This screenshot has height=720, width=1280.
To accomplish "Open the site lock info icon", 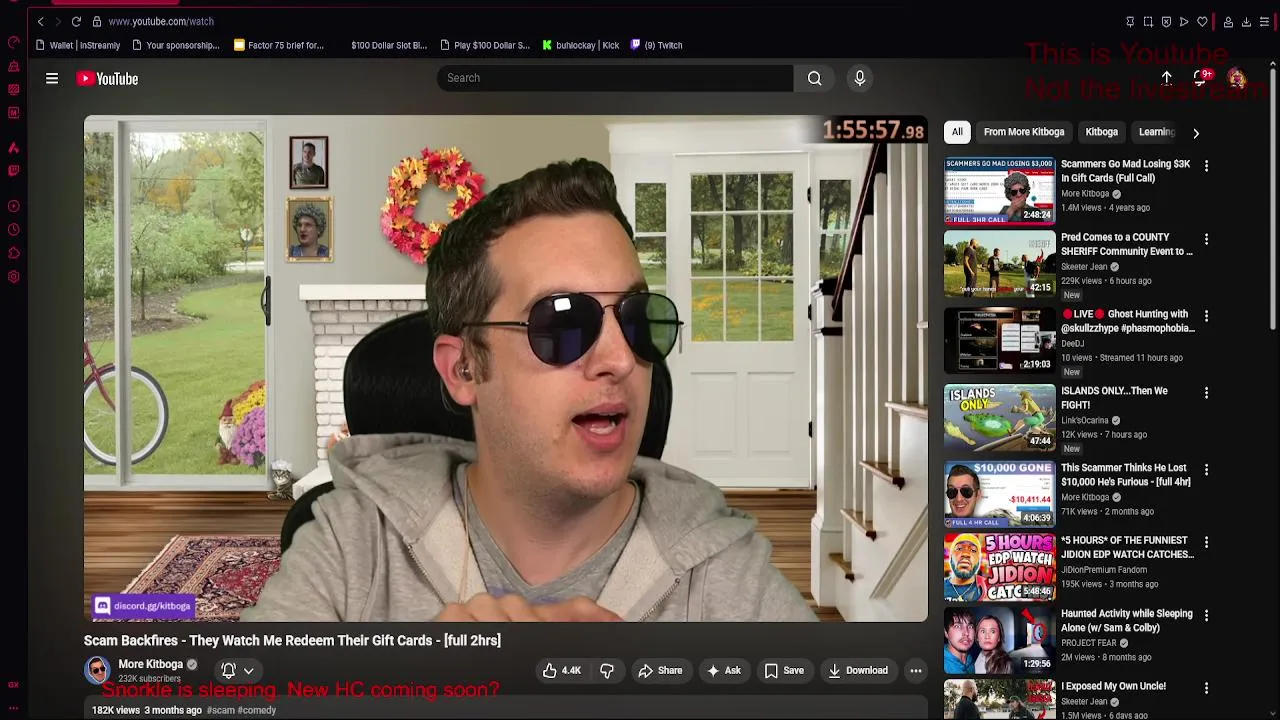I will (x=96, y=21).
